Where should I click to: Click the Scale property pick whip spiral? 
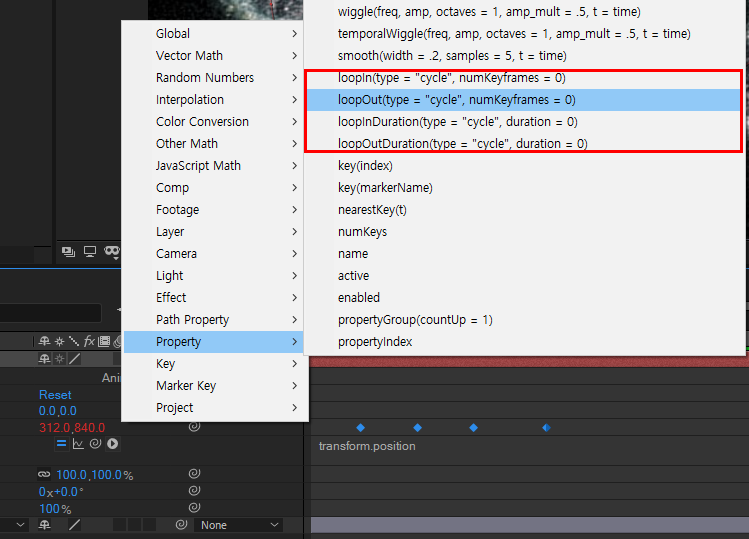point(194,474)
